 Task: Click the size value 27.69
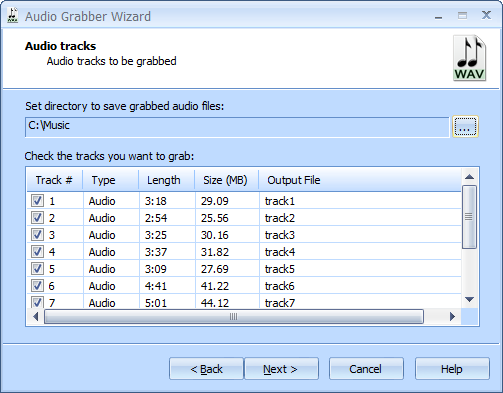pyautogui.click(x=215, y=269)
